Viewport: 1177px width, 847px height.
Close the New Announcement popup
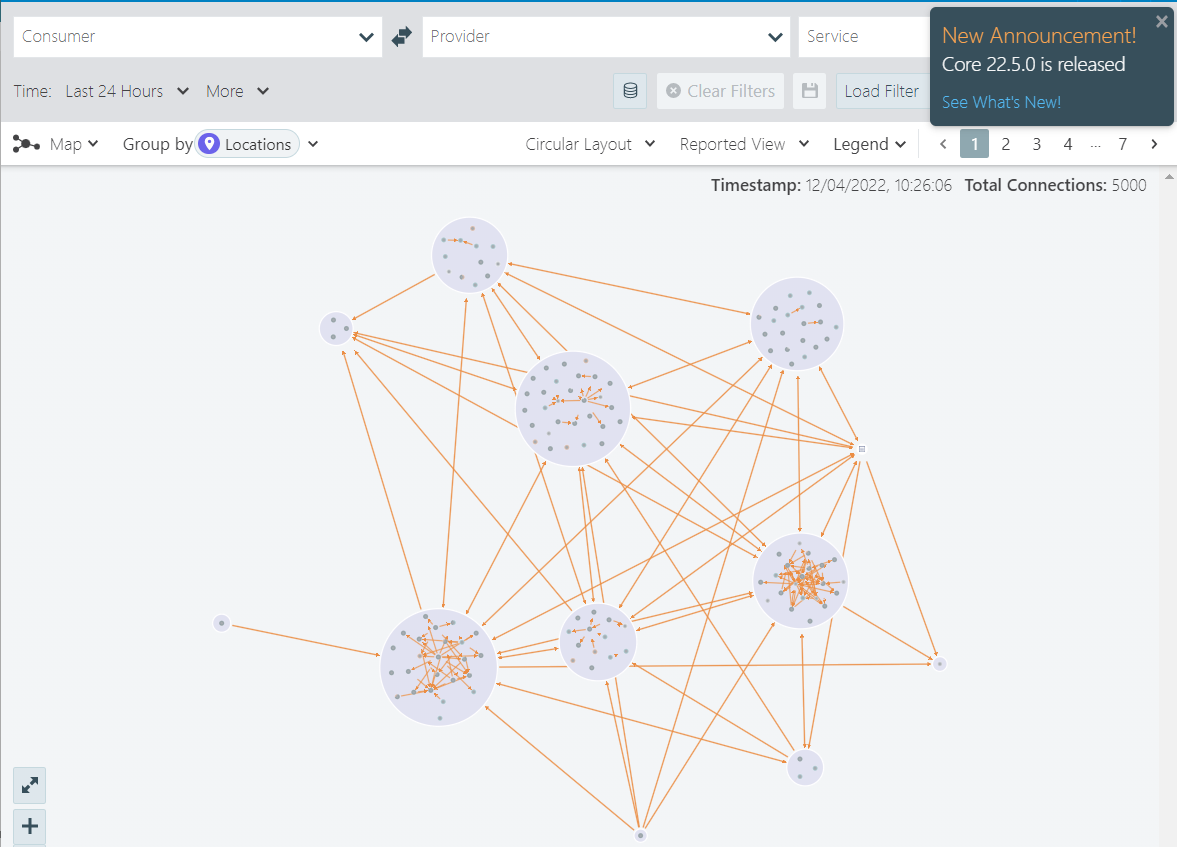(x=1161, y=21)
